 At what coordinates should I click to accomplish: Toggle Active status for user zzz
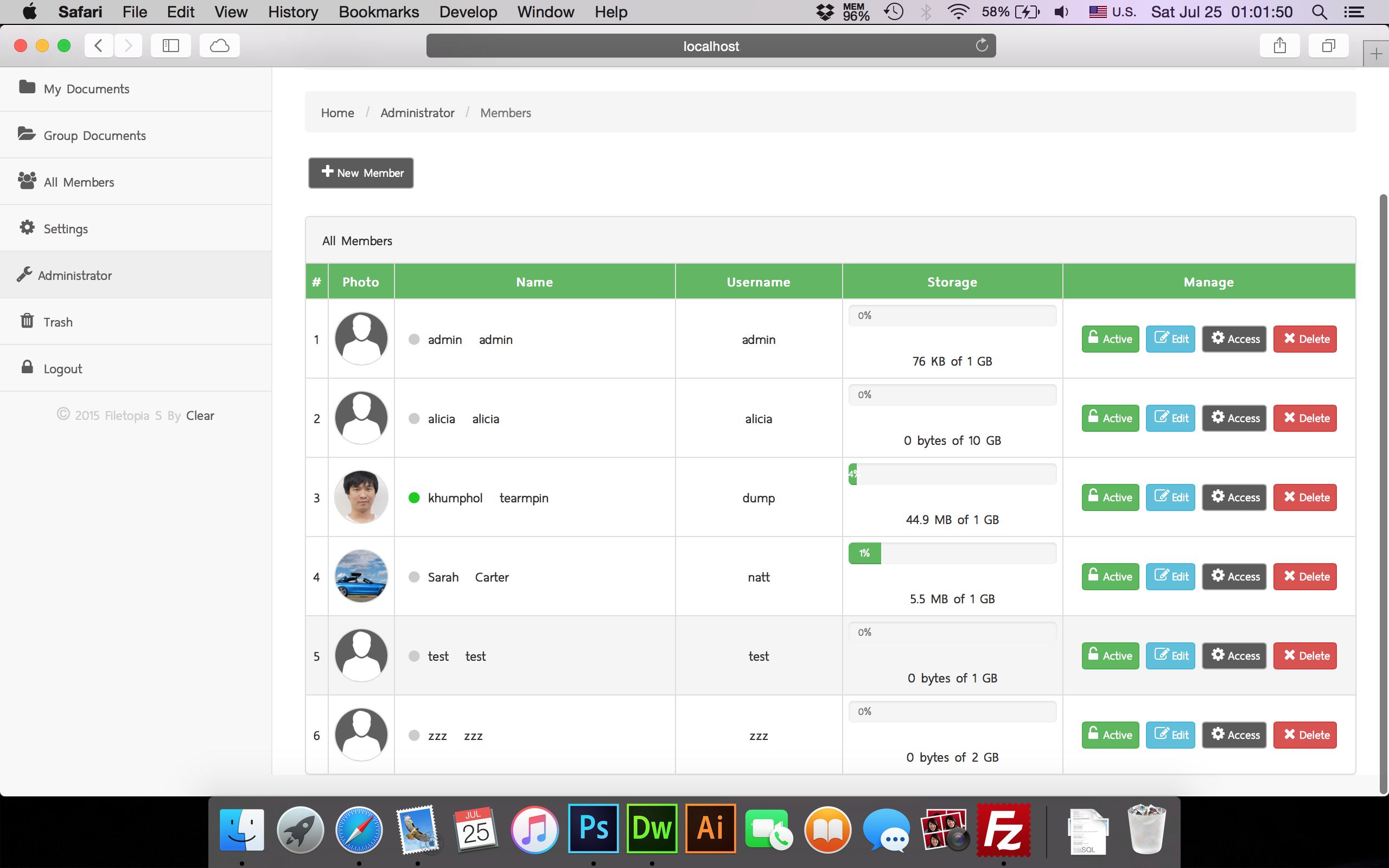1110,735
